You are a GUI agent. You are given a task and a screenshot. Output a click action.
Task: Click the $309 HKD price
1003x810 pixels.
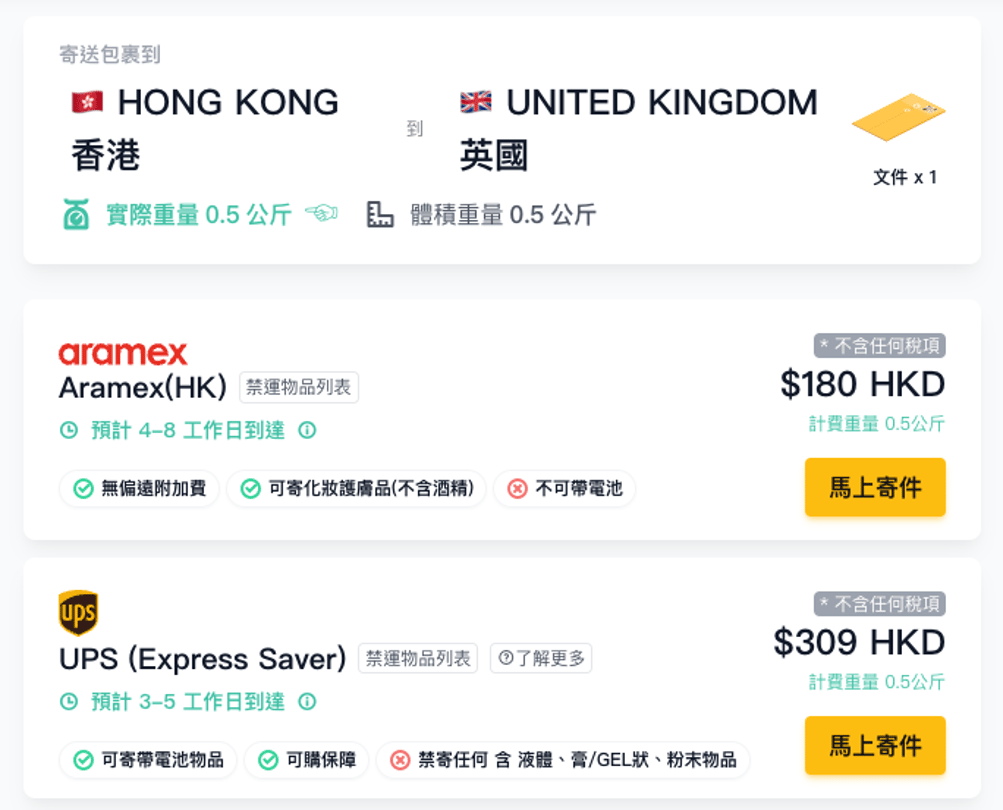(x=859, y=642)
